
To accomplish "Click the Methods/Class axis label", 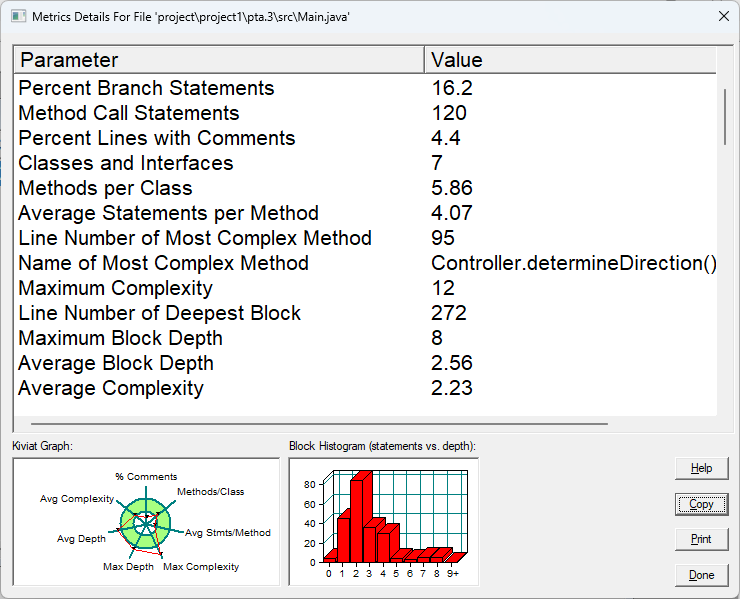I will [210, 492].
